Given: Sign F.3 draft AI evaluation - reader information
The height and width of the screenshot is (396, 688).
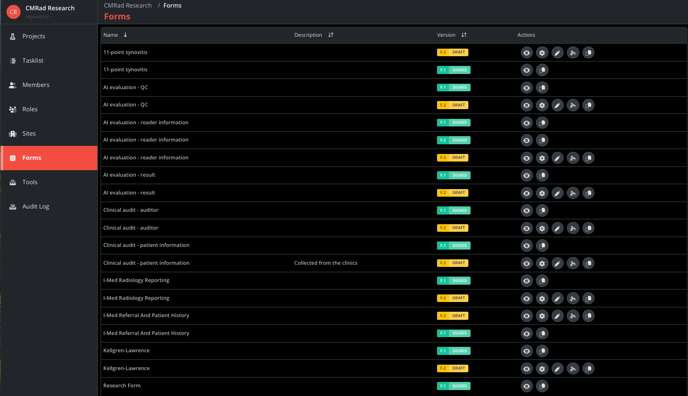Looking at the screenshot, I should pyautogui.click(x=573, y=158).
